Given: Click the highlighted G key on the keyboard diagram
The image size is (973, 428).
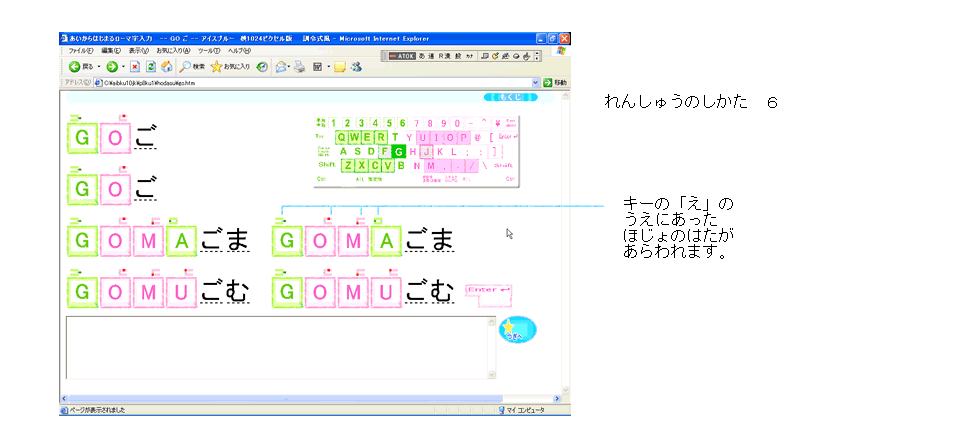Looking at the screenshot, I should coord(399,151).
